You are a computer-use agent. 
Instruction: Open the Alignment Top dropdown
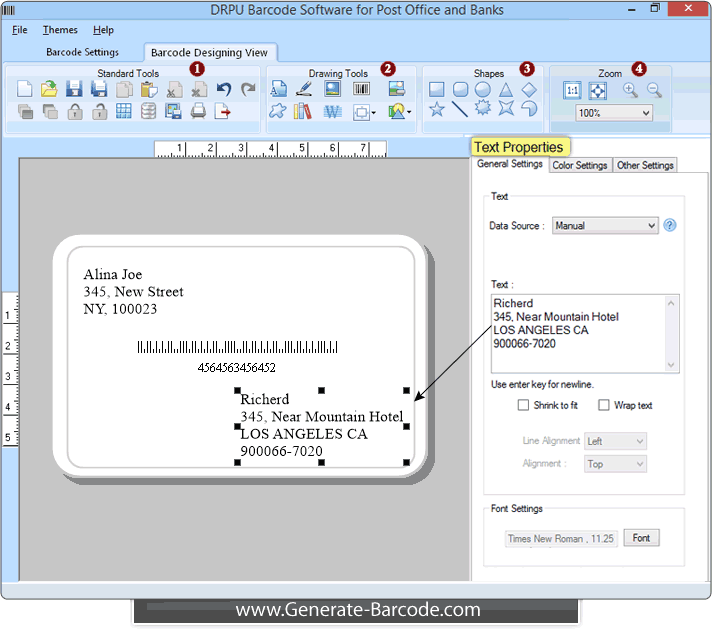point(615,464)
